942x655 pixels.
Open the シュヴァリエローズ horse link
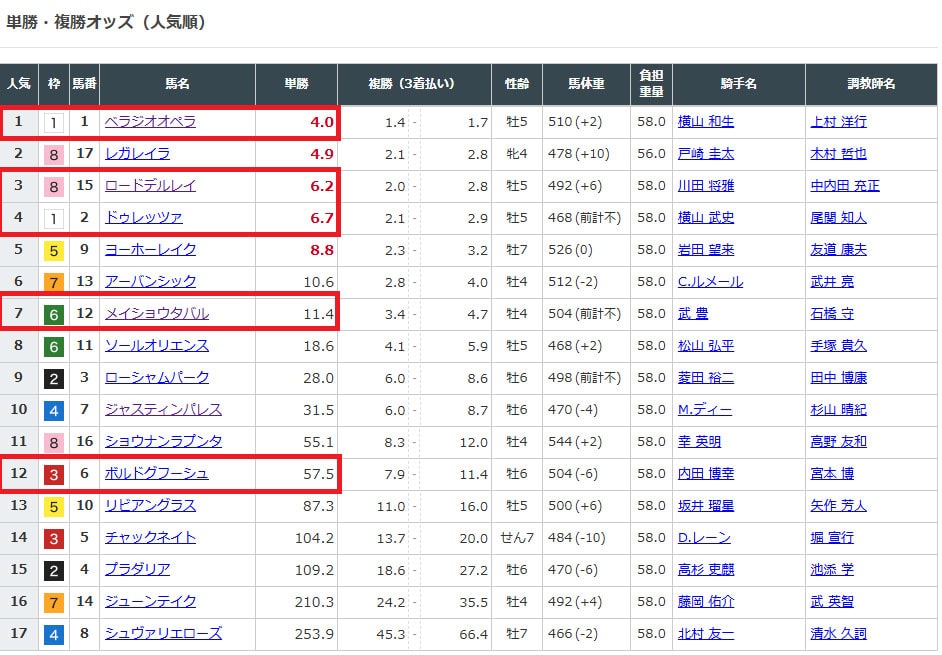click(163, 633)
